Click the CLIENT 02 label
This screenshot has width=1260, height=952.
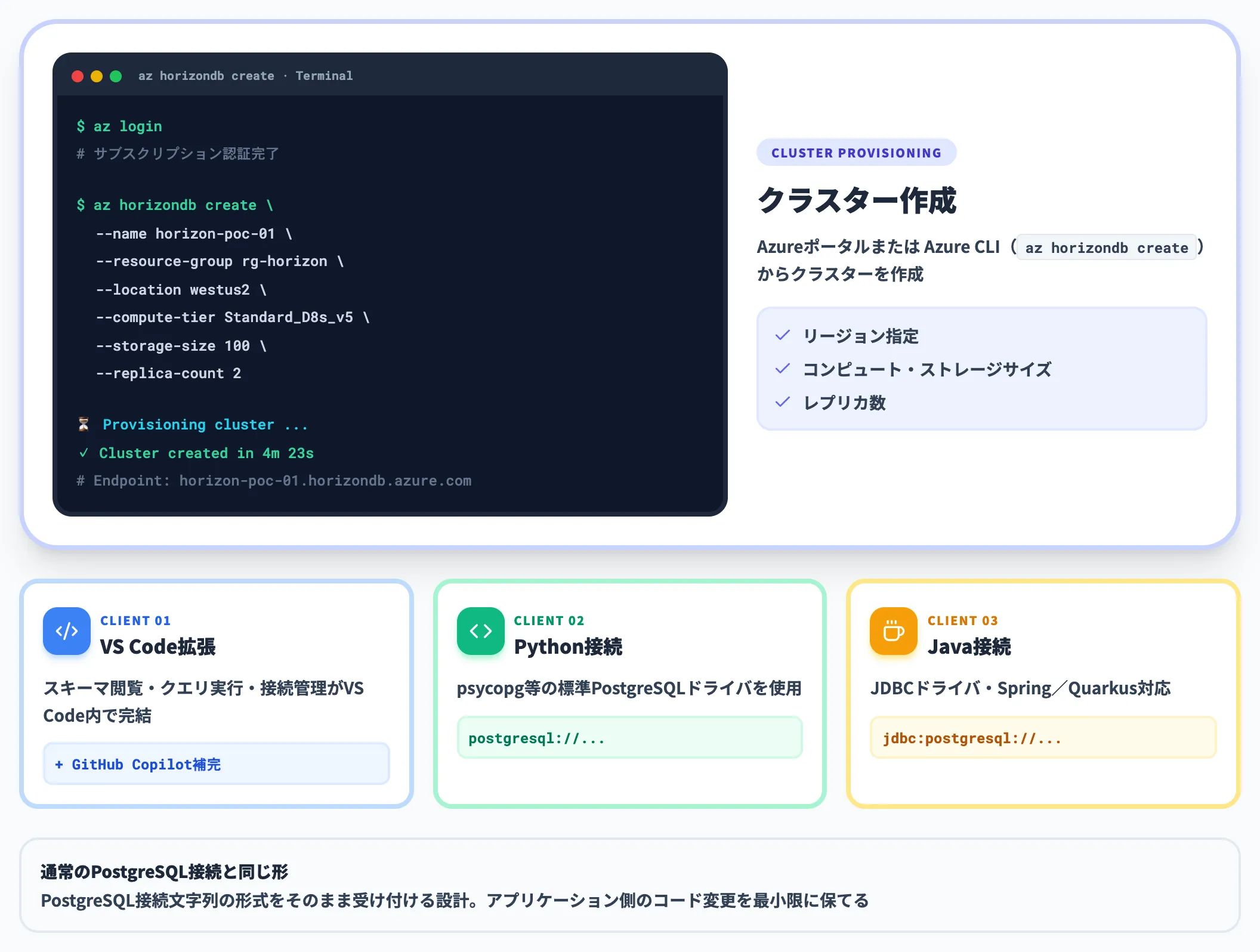click(x=549, y=620)
